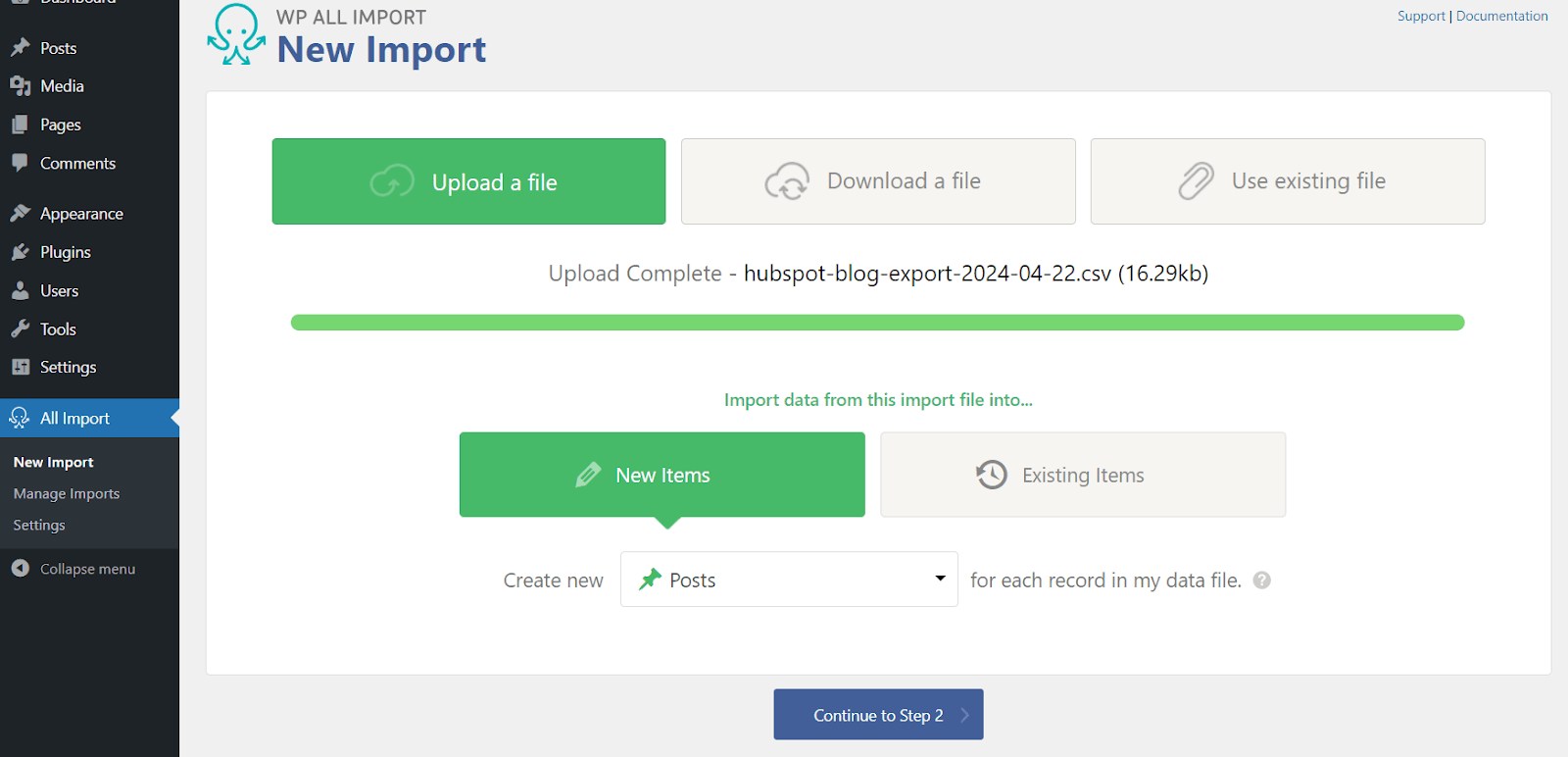Click the Users person icon
The image size is (1568, 757).
(x=21, y=291)
